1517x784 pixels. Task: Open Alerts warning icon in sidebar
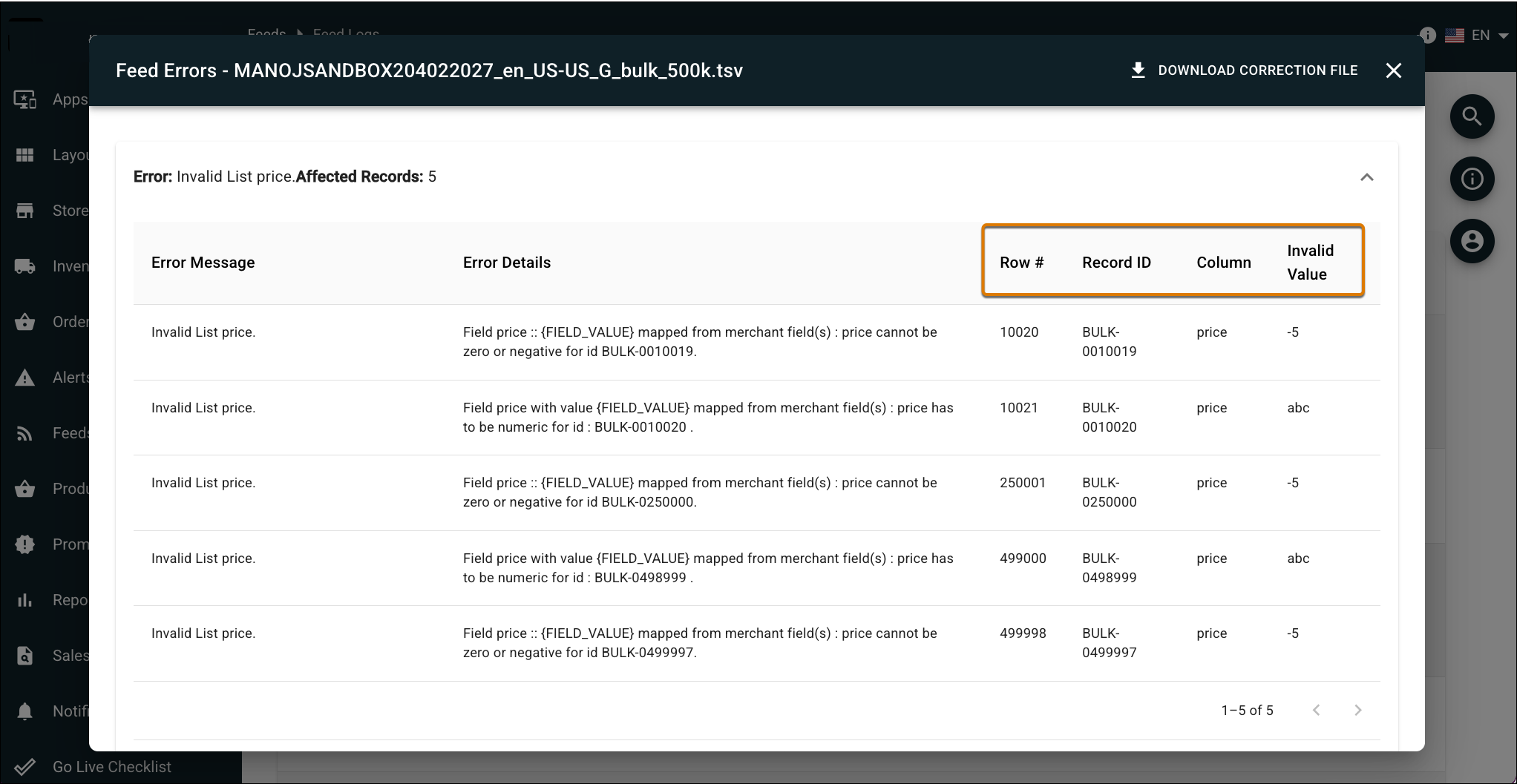25,378
